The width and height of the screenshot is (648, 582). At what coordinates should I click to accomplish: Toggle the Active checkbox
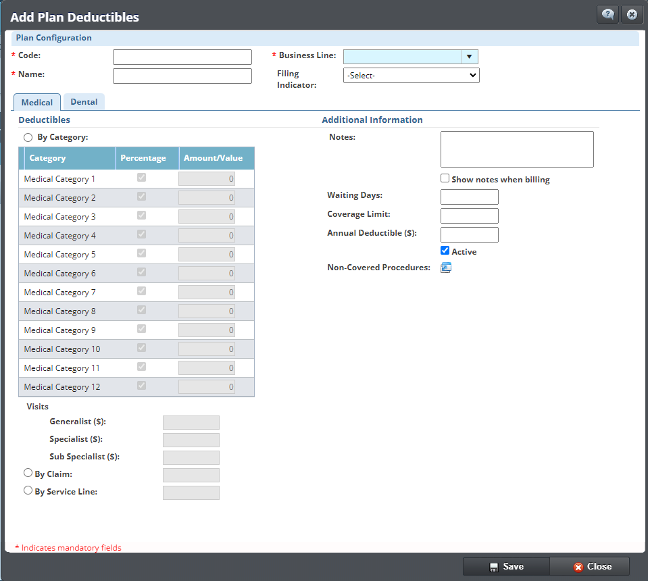[445, 251]
